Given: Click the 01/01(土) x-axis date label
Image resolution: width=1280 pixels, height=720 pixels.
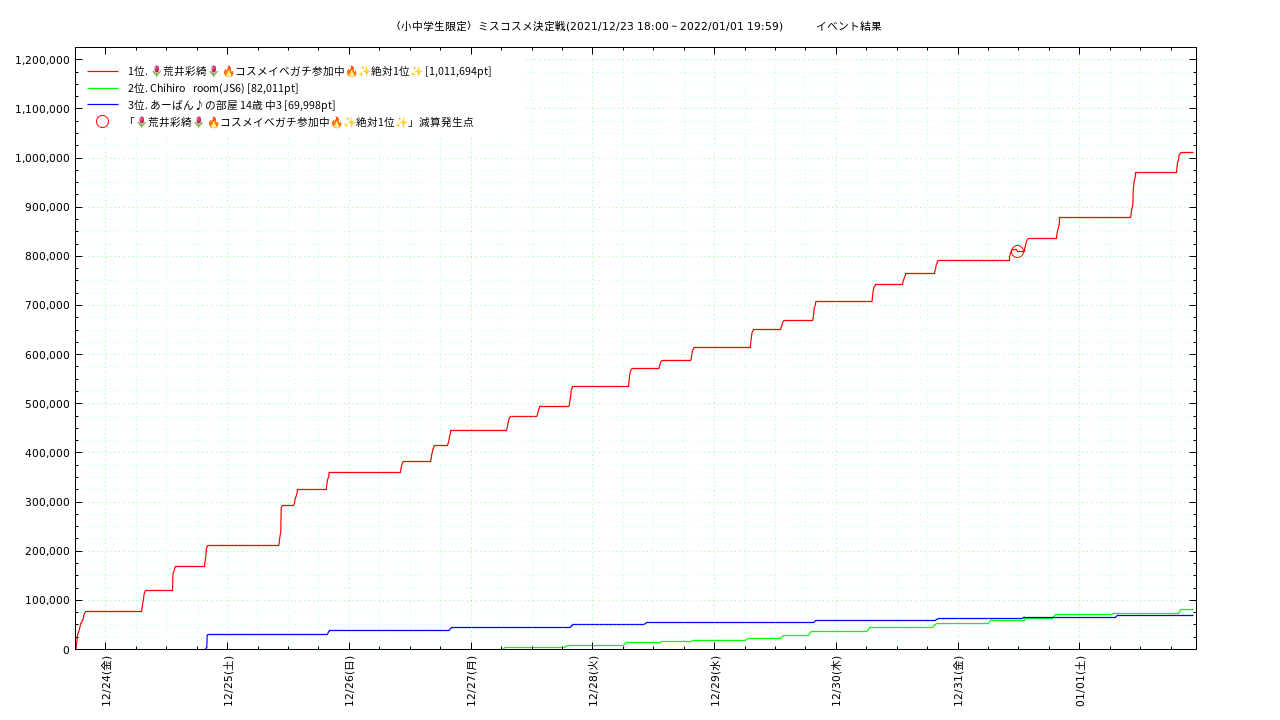Looking at the screenshot, I should (x=1080, y=681).
